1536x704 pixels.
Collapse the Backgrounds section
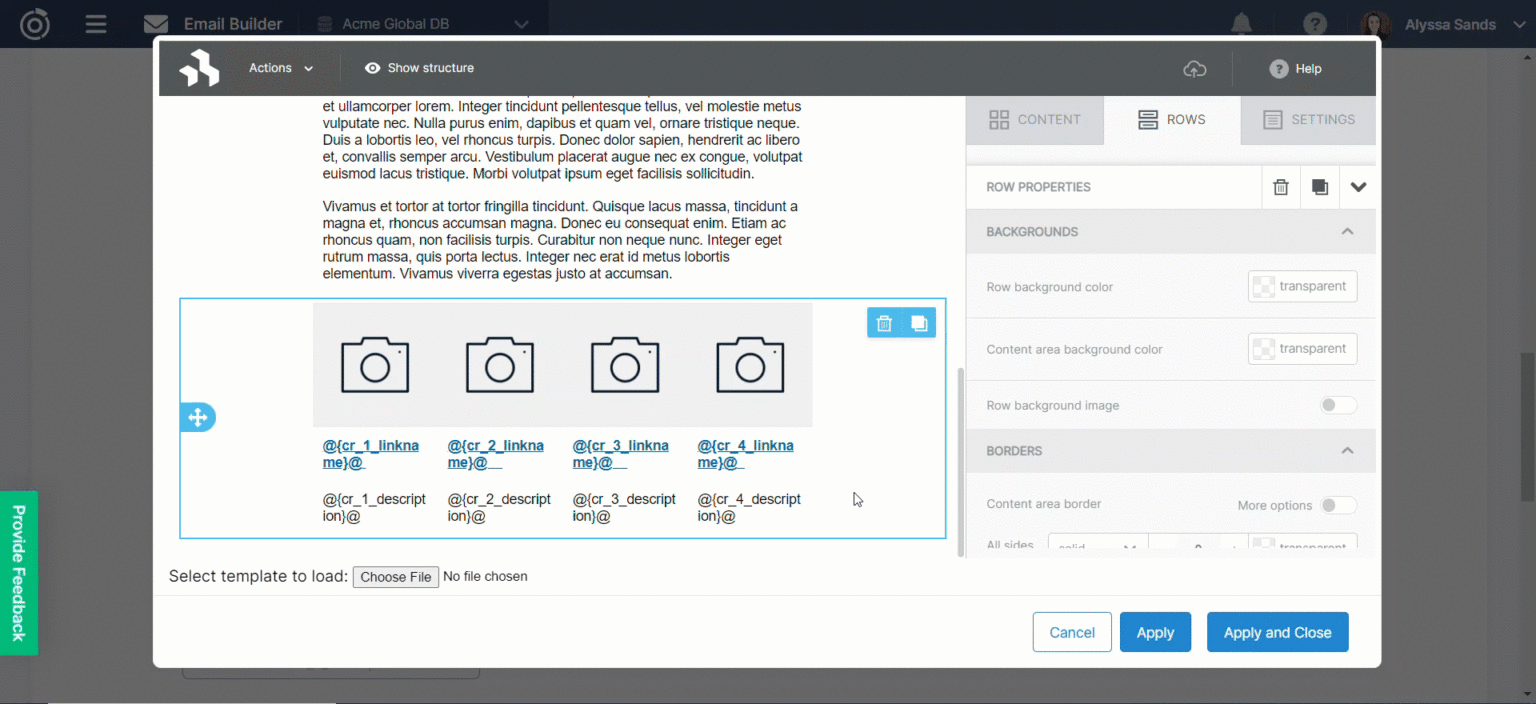point(1347,231)
